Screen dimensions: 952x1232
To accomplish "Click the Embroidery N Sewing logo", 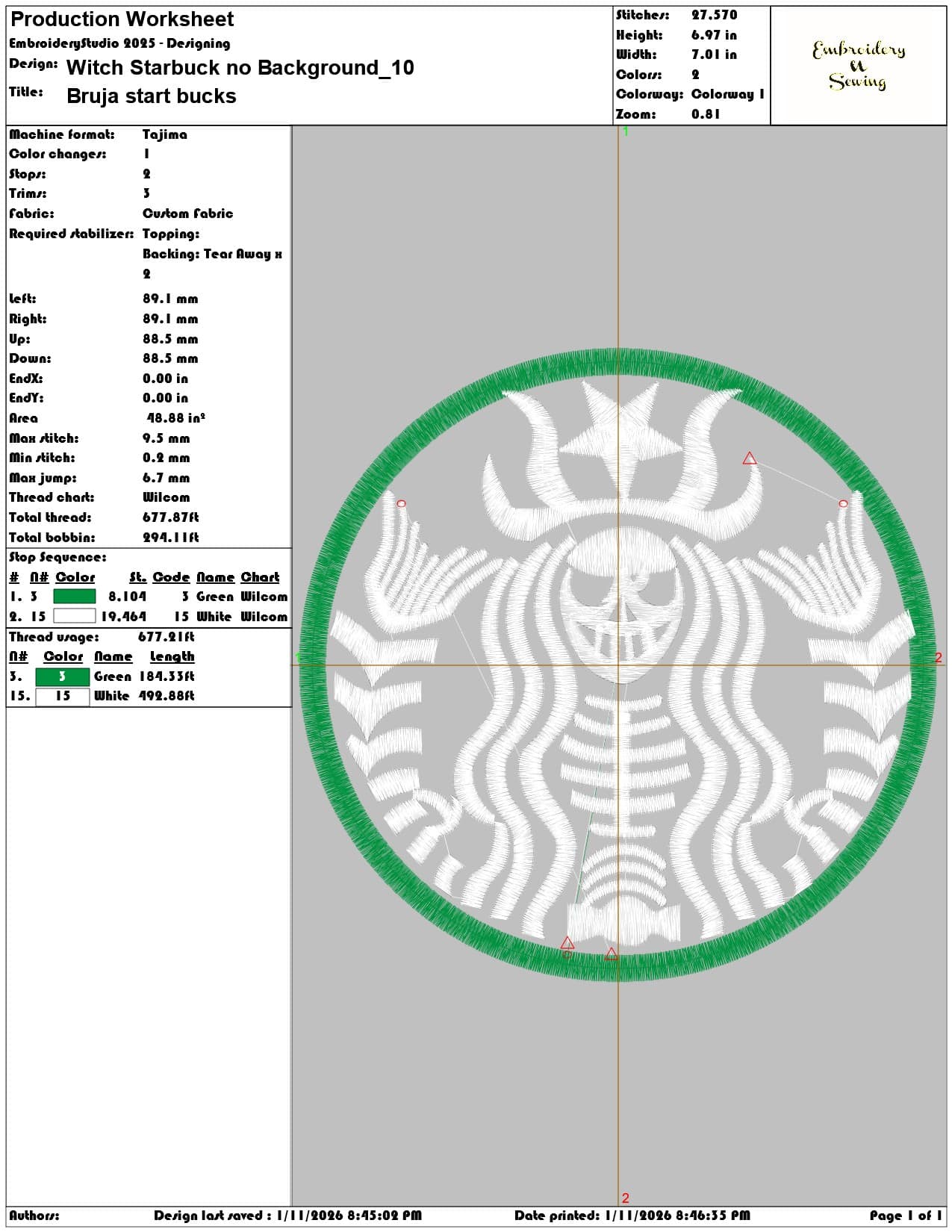I will coord(858,65).
